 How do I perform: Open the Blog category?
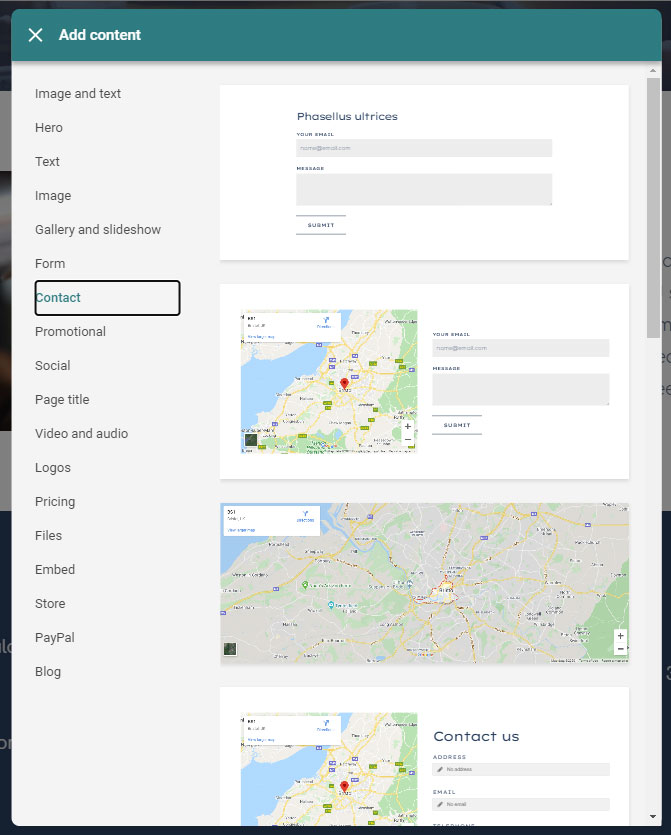coord(48,672)
